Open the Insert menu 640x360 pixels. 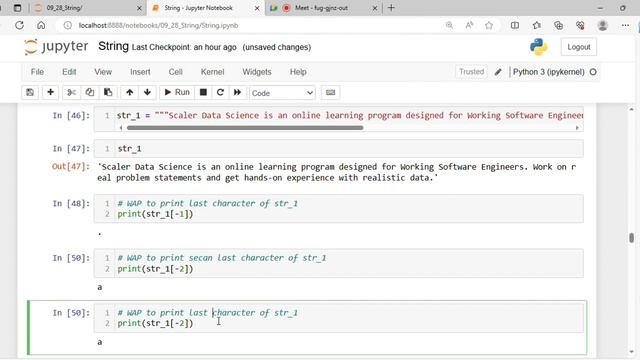point(140,72)
